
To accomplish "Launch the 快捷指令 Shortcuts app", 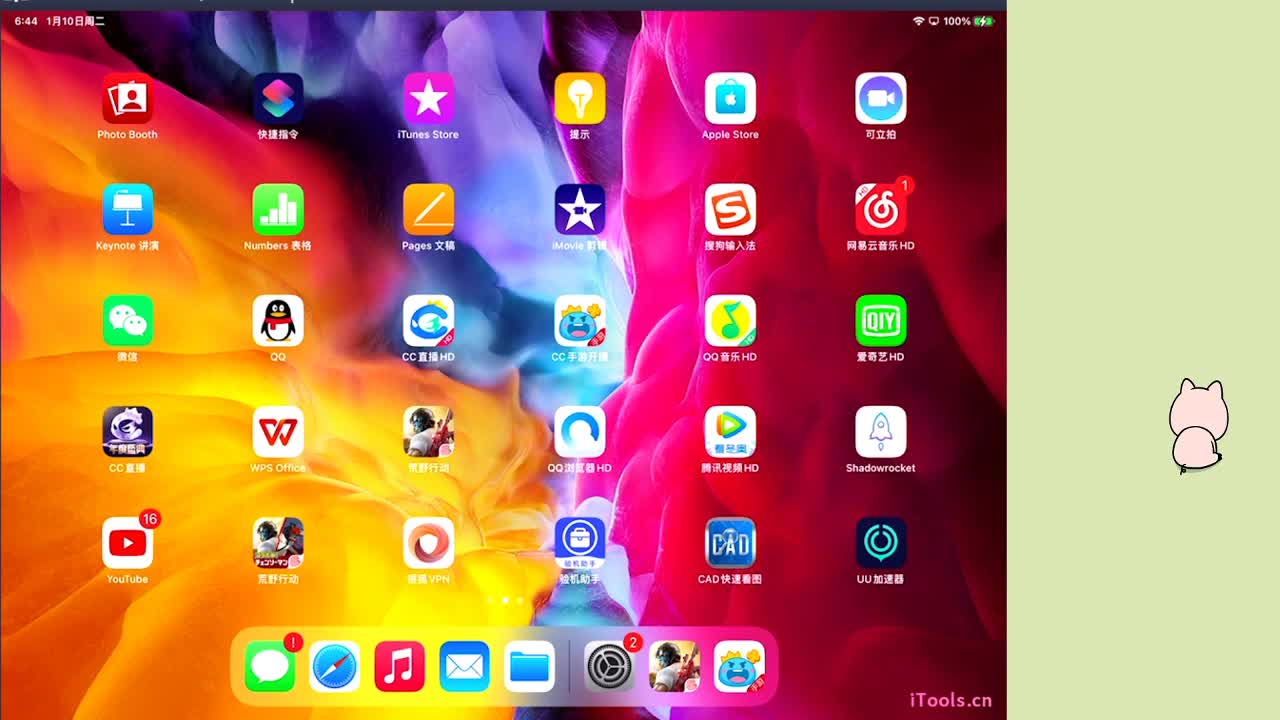I will point(278,98).
